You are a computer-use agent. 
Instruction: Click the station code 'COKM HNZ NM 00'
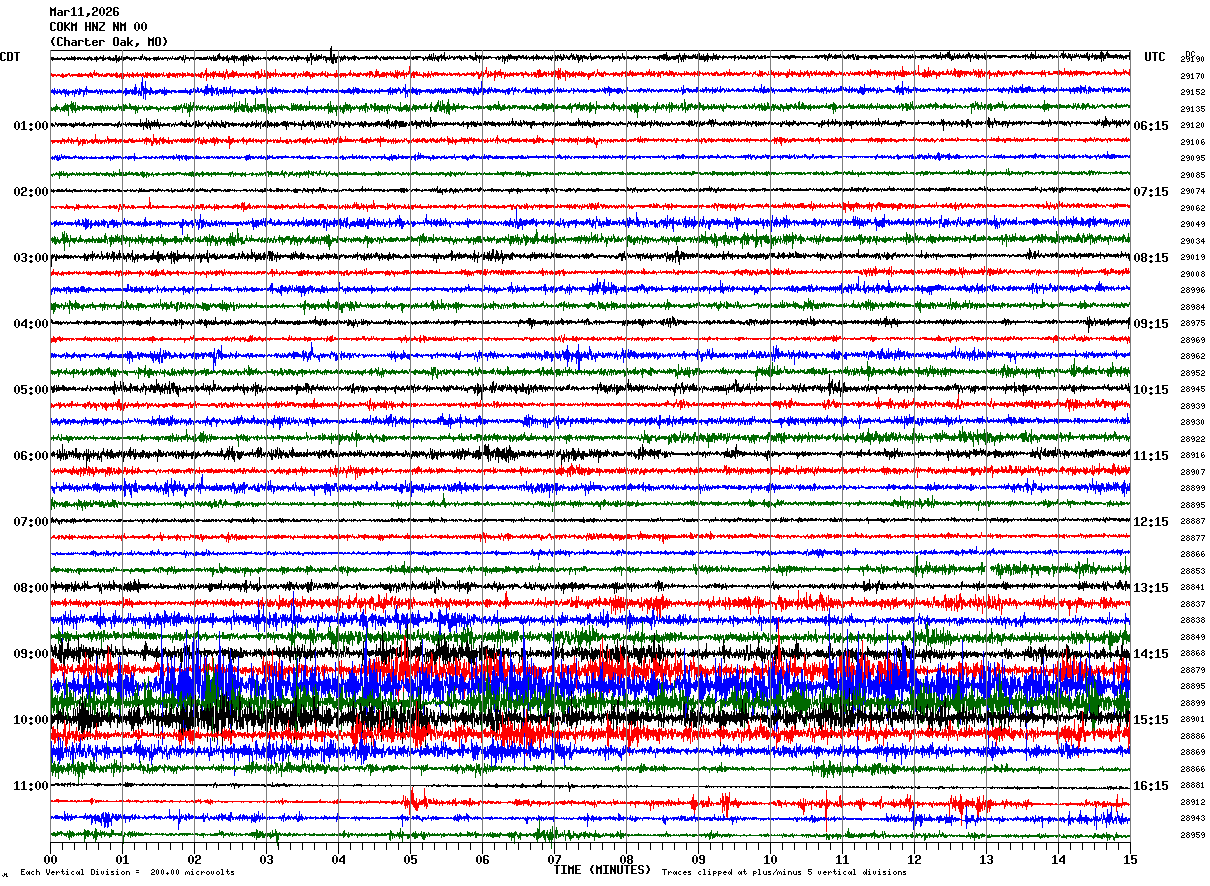coord(98,27)
